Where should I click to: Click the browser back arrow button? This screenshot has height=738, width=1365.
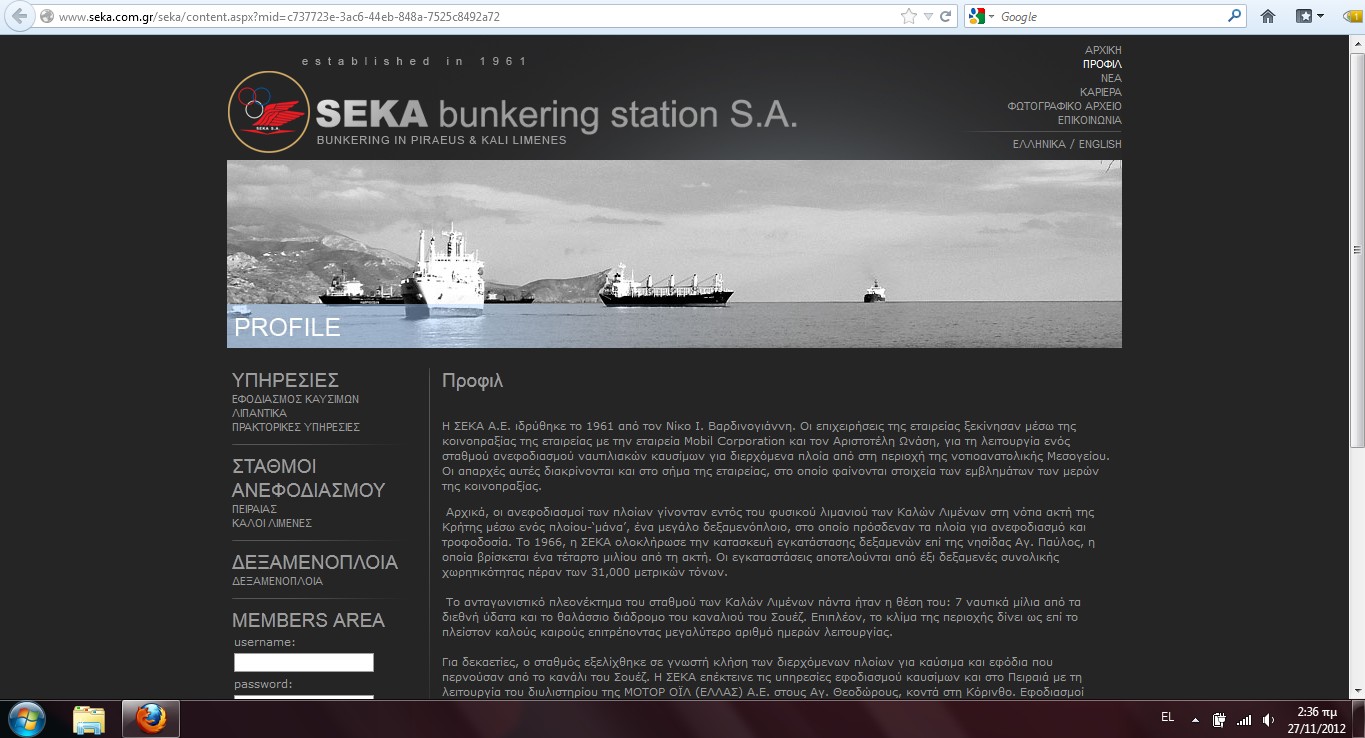point(19,16)
